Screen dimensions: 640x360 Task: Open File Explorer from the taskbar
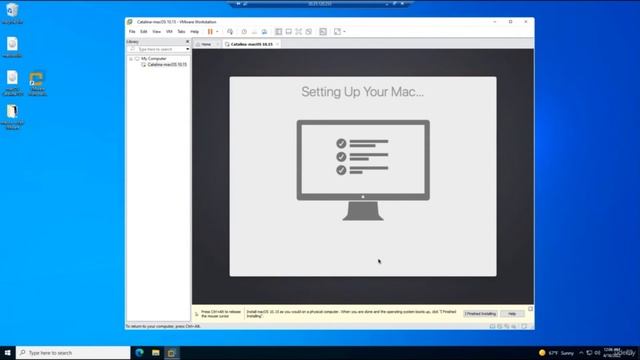point(156,353)
